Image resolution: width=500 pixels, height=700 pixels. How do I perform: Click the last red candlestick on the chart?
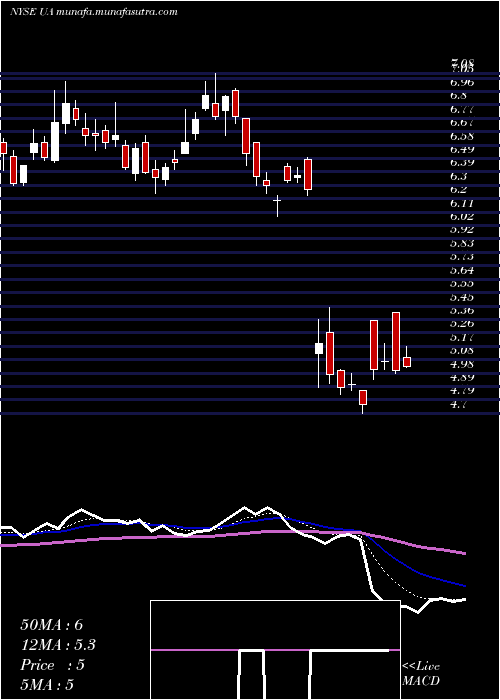coord(407,362)
